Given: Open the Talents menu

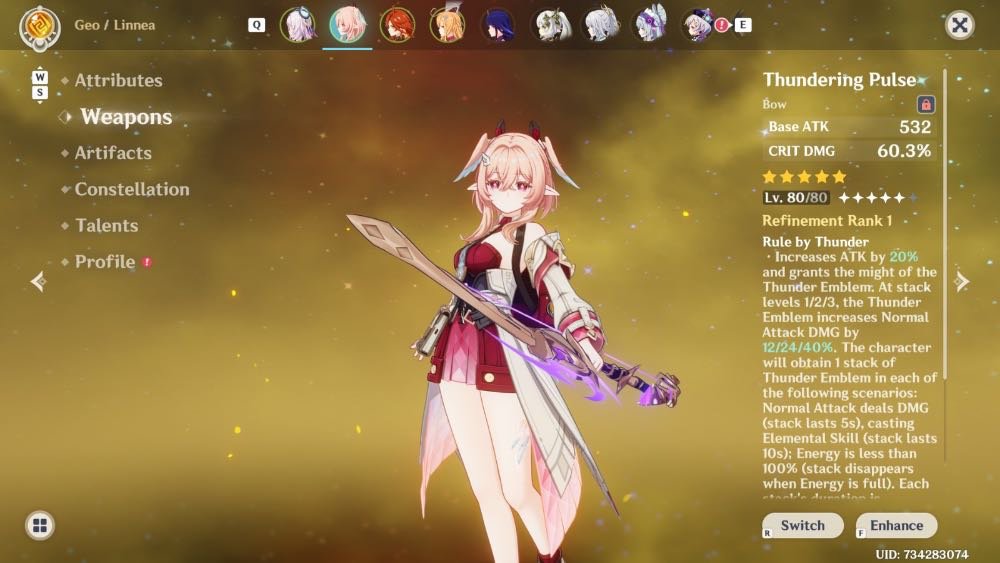Looking at the screenshot, I should [107, 226].
